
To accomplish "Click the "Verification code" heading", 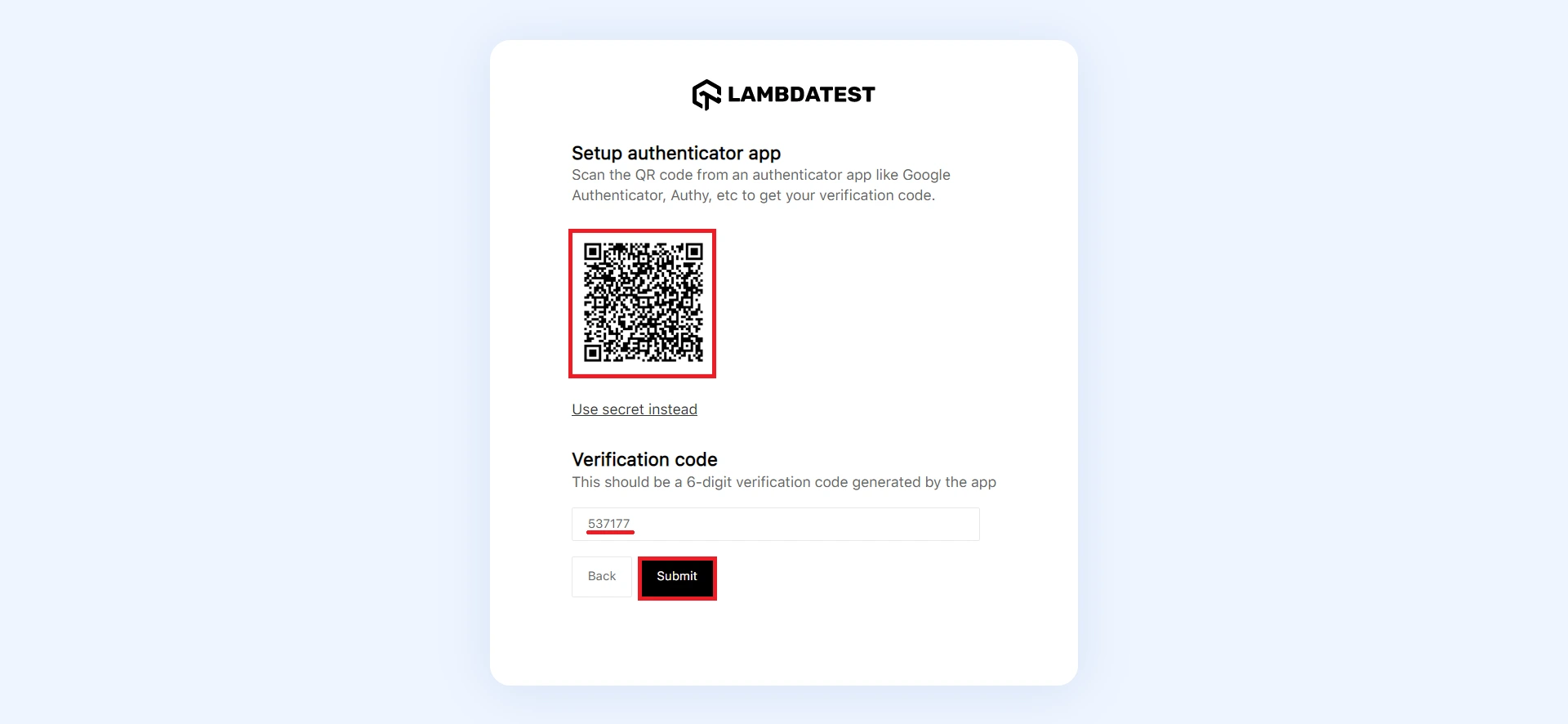I will 644,460.
